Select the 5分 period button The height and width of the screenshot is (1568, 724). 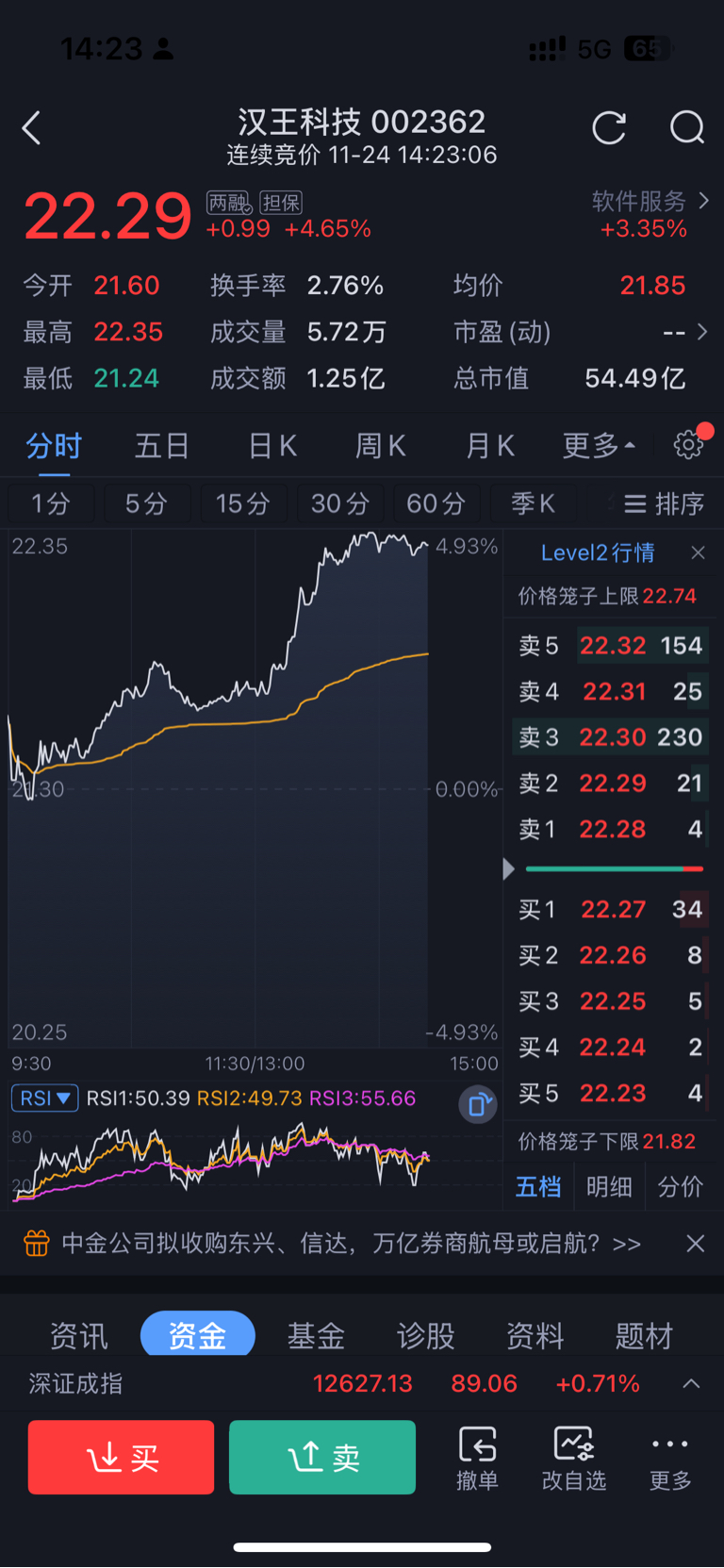click(147, 504)
